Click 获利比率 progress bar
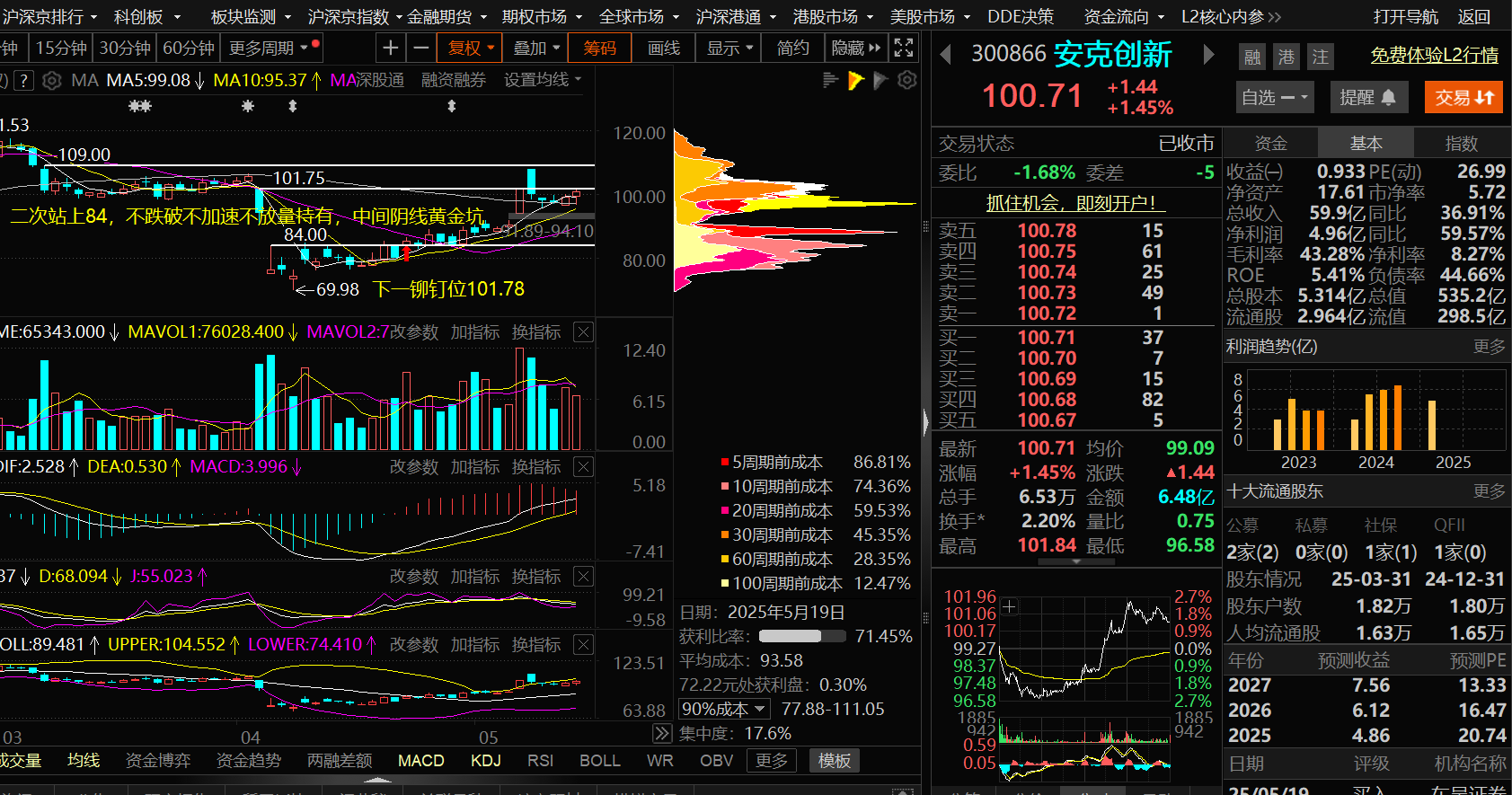The height and width of the screenshot is (795, 1512). (802, 636)
